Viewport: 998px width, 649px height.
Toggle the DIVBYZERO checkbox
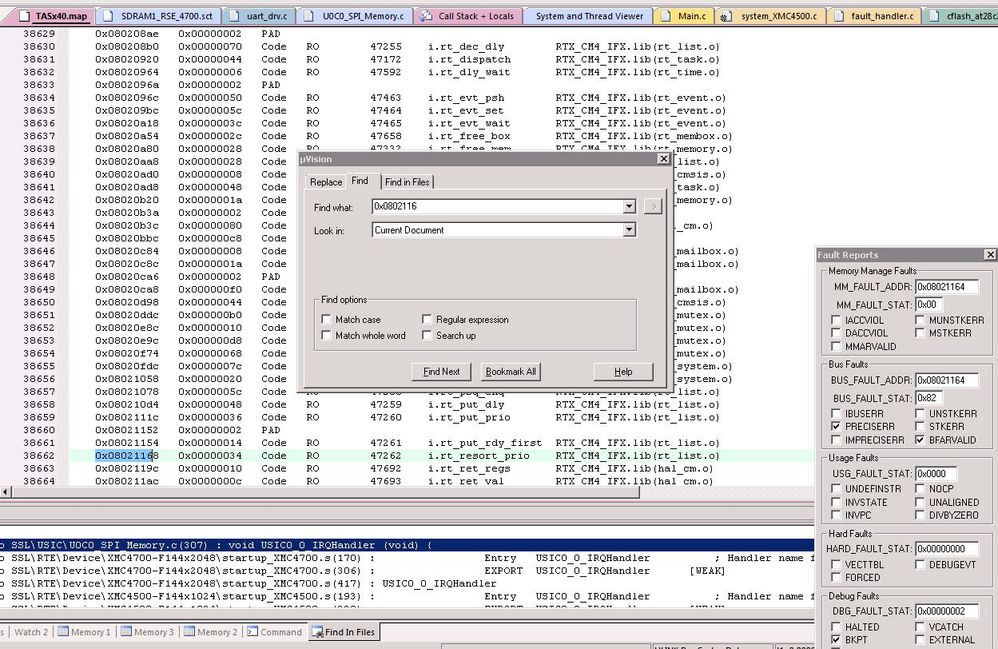click(x=920, y=515)
